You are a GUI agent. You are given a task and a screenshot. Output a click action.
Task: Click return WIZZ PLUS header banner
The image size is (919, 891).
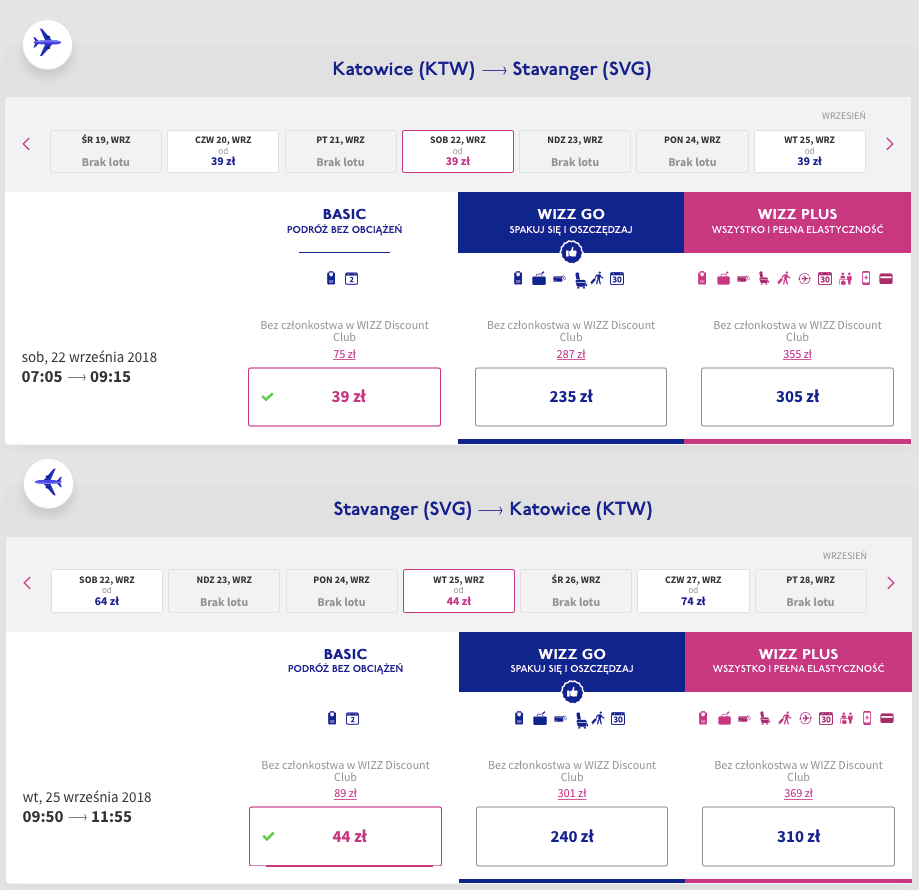pos(798,662)
